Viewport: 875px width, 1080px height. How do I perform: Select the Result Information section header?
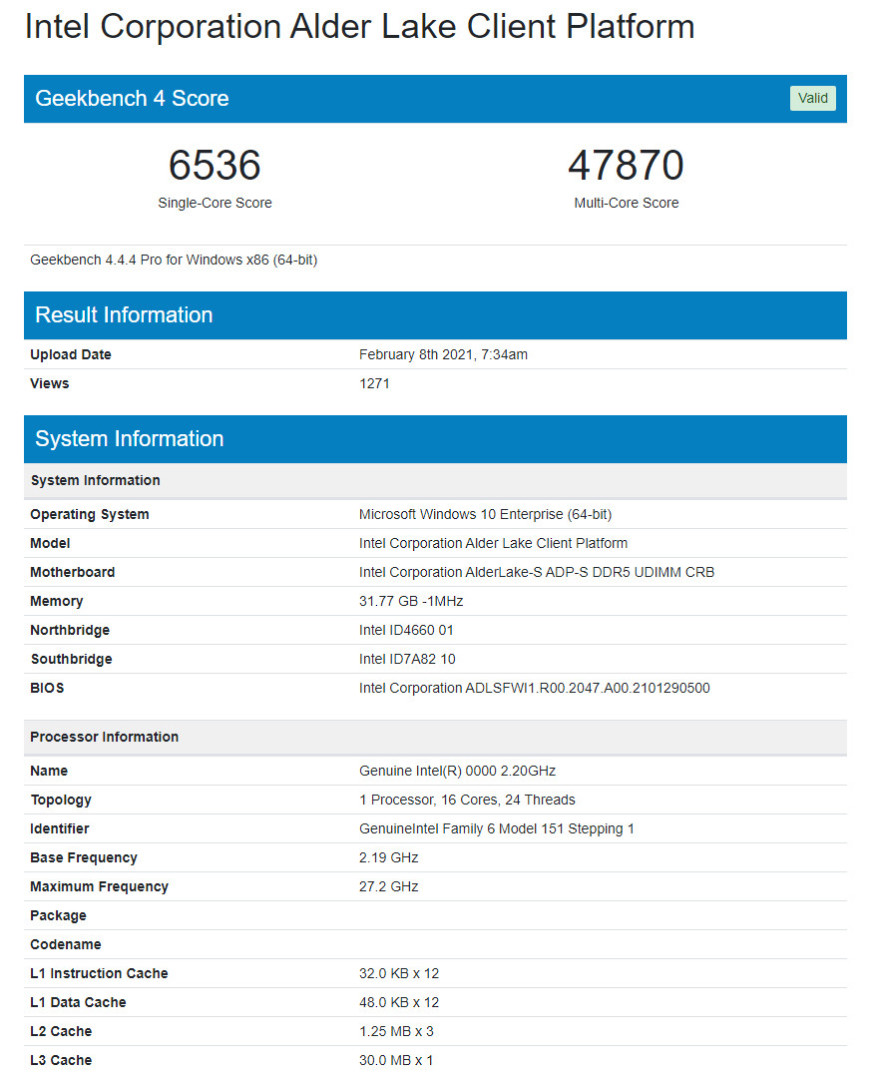124,315
